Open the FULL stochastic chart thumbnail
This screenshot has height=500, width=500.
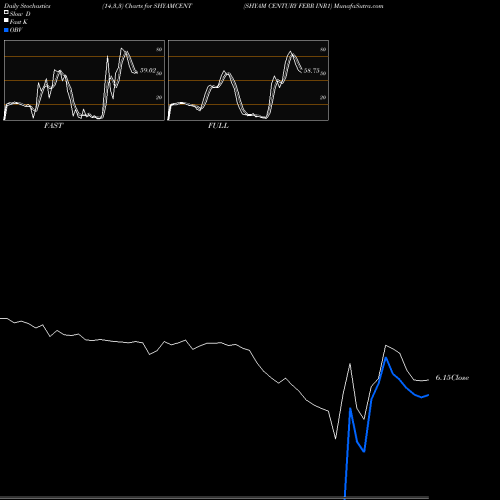point(248,80)
